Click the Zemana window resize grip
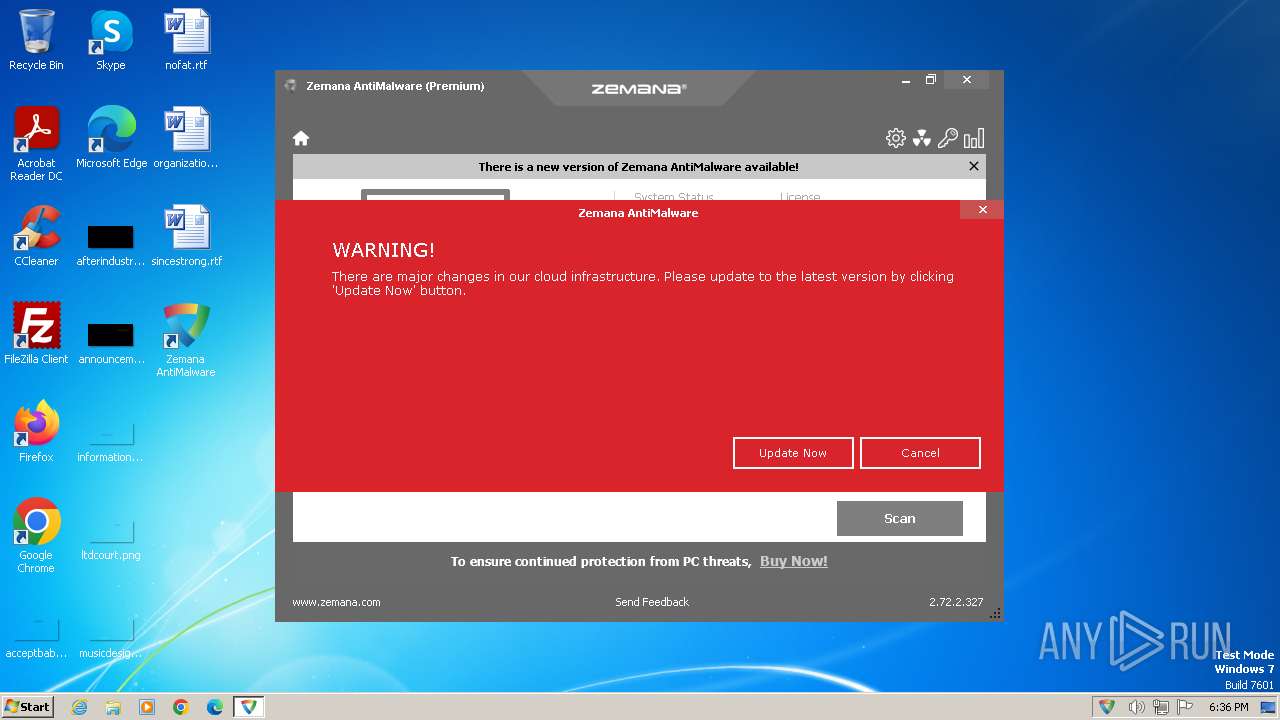1280x720 pixels. [x=995, y=614]
